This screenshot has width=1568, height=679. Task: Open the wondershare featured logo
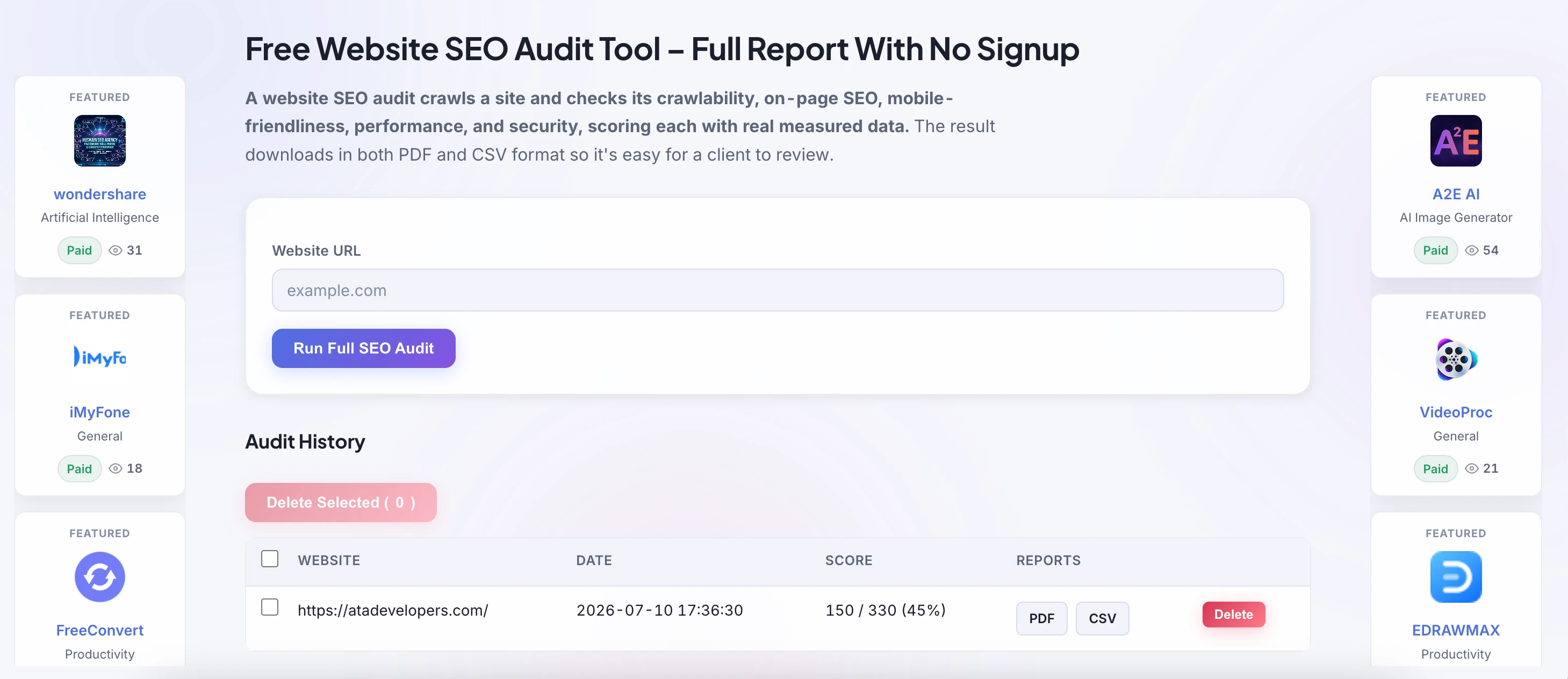[100, 141]
